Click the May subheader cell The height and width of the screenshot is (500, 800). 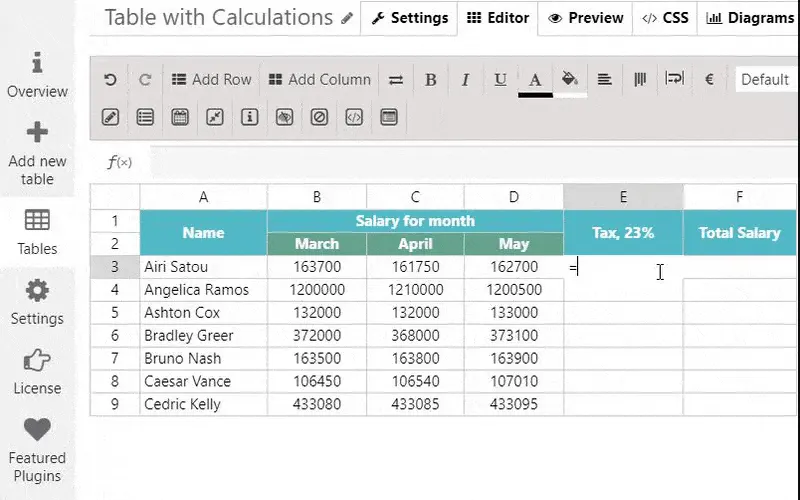tap(514, 244)
